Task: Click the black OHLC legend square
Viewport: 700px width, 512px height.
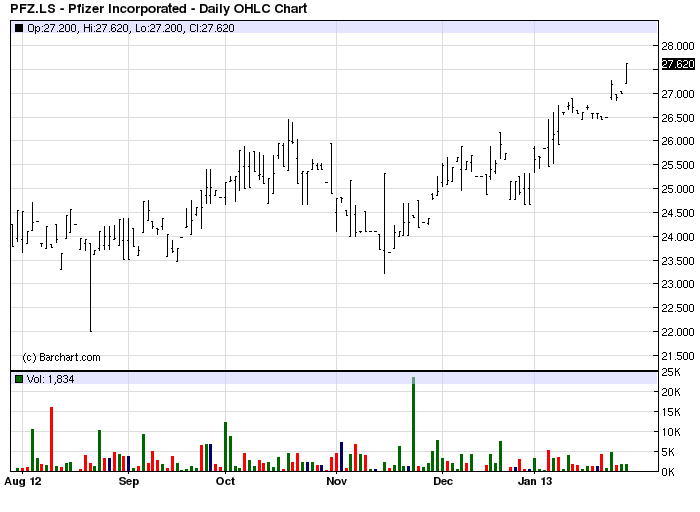Action: [x=19, y=28]
